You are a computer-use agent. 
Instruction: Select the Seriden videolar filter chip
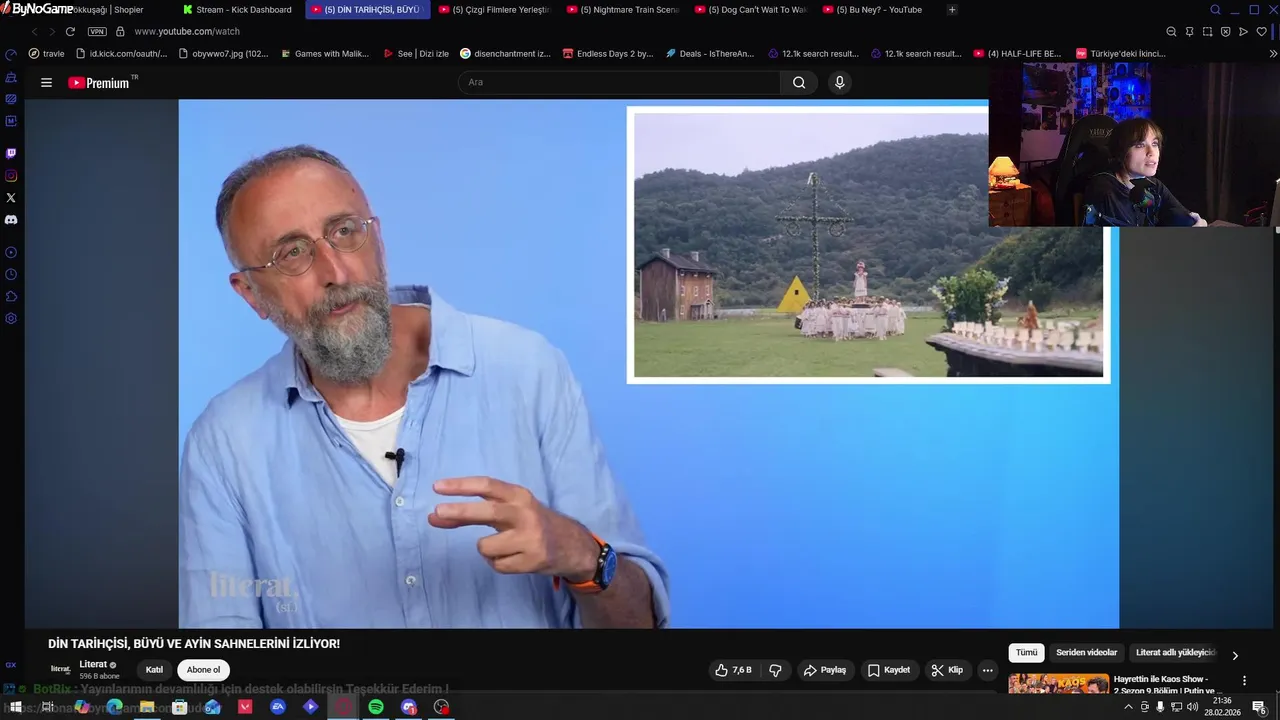tap(1086, 653)
